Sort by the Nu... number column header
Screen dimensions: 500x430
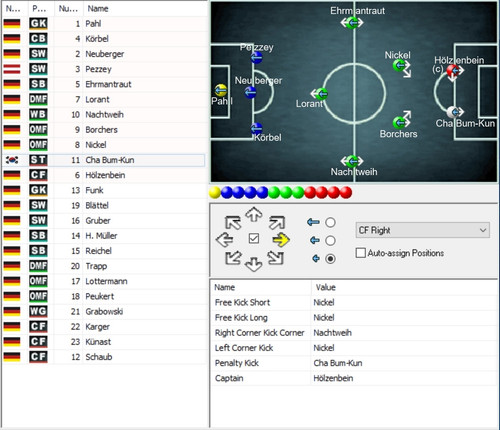(68, 9)
